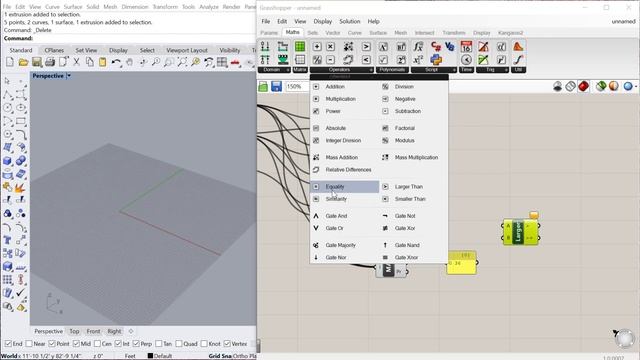Image resolution: width=640 pixels, height=360 pixels.
Task: Toggle the End osnap checkbox
Action: [x=8, y=344]
